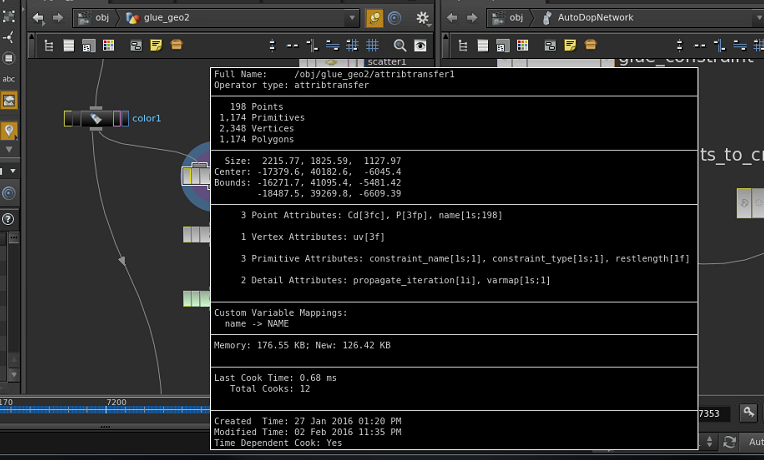
Task: Toggle grid display in glue_geo2 toolbar
Action: pos(372,46)
